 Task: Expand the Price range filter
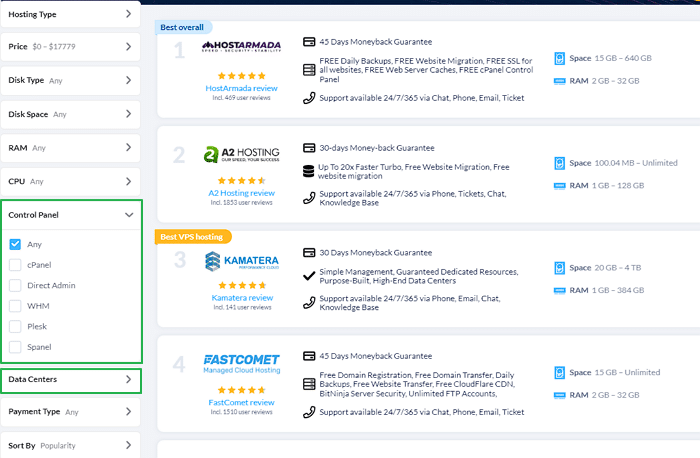click(129, 47)
